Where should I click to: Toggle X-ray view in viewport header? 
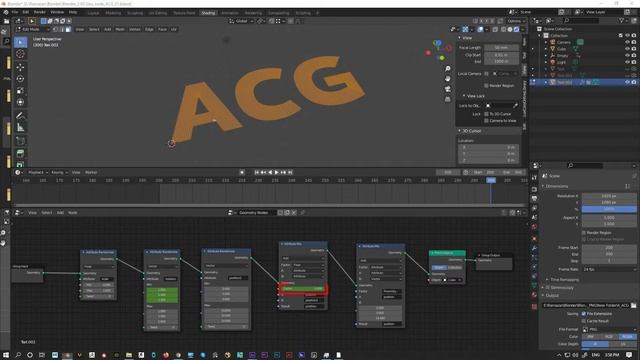pyautogui.click(x=495, y=29)
